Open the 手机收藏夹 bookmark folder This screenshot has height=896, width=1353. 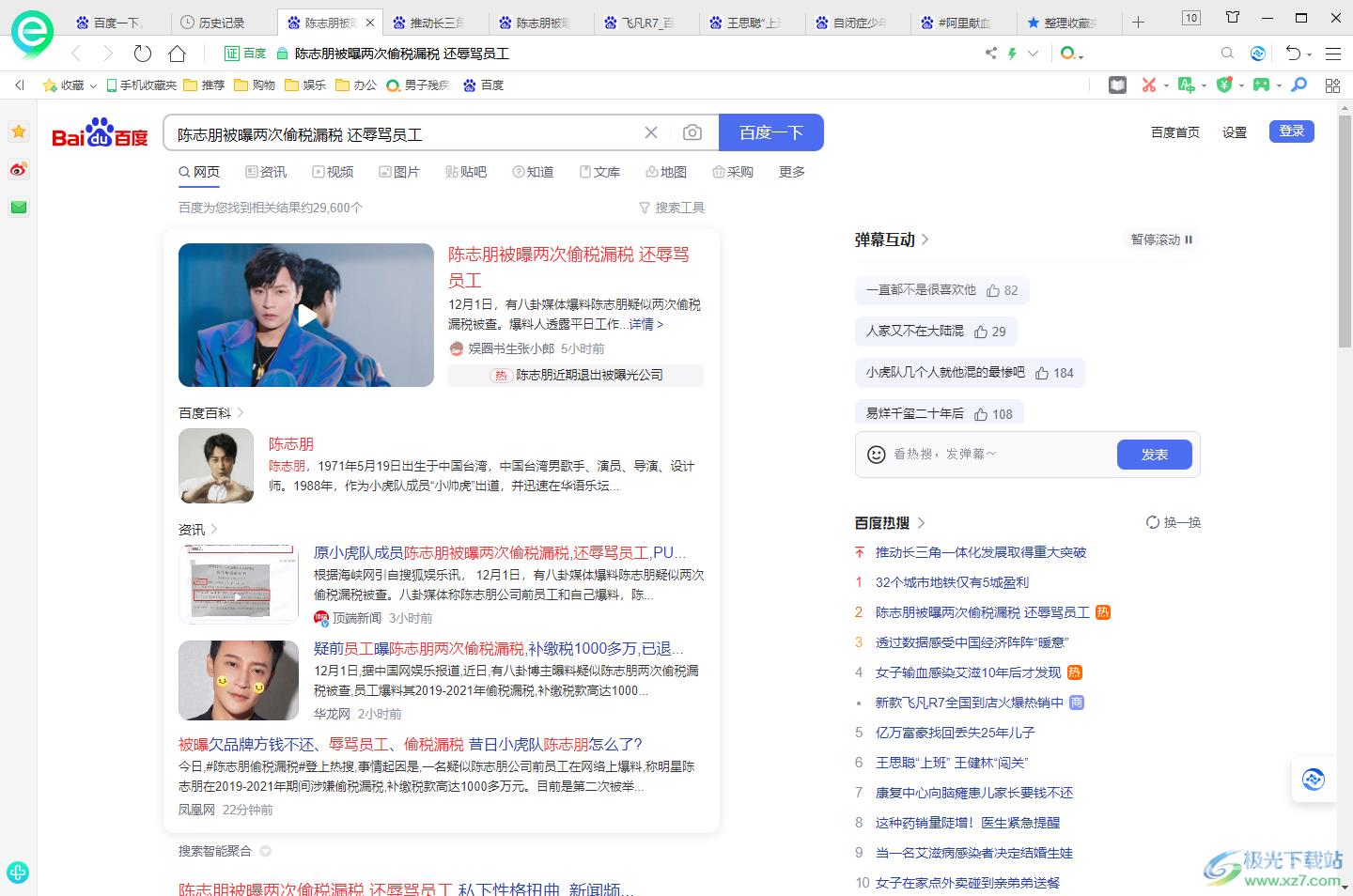click(142, 85)
